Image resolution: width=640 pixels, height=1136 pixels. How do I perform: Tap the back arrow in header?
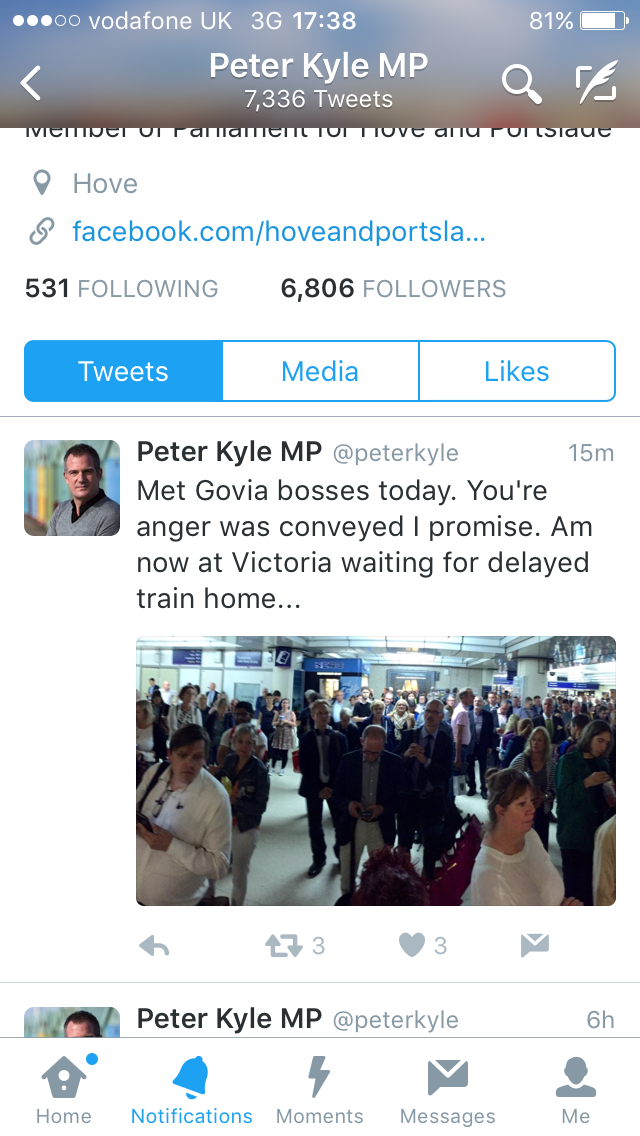31,83
